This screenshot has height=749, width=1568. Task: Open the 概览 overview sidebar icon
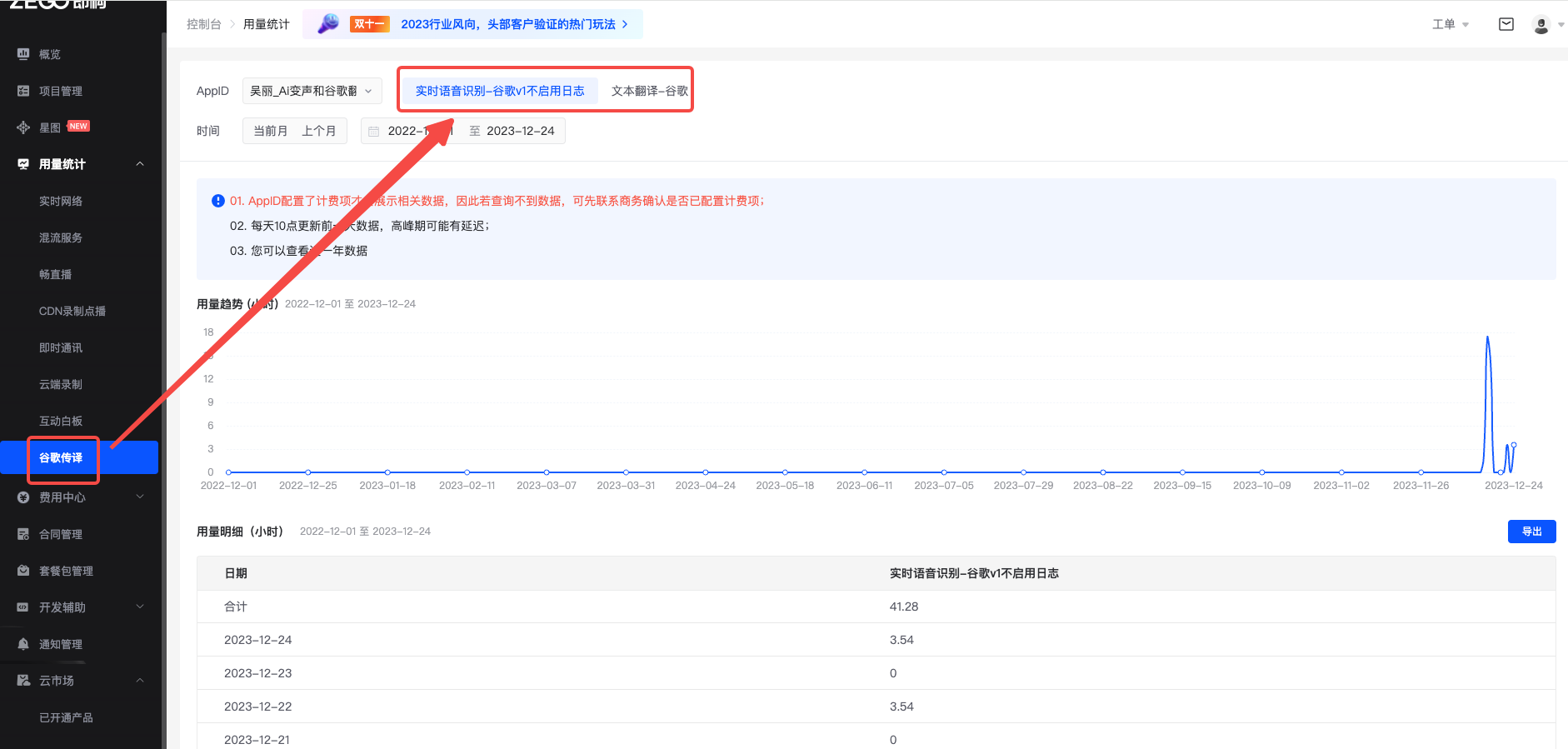23,54
